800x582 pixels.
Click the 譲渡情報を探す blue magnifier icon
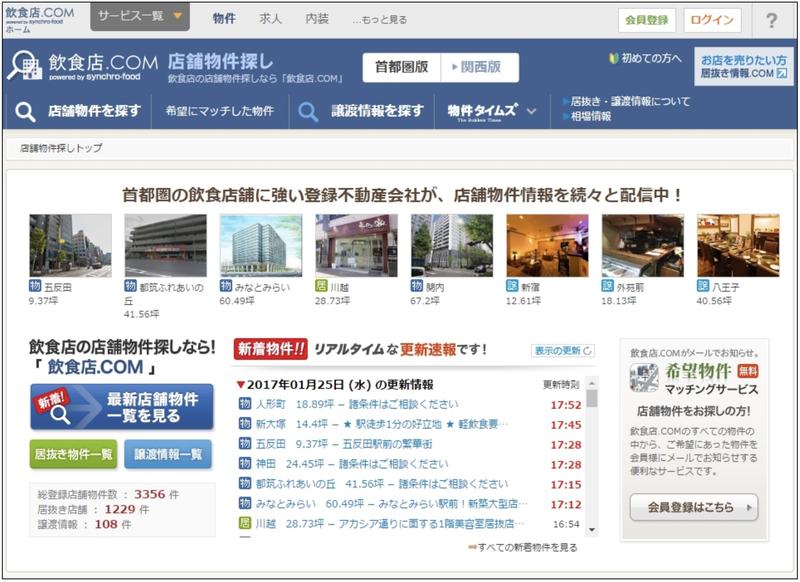point(308,111)
